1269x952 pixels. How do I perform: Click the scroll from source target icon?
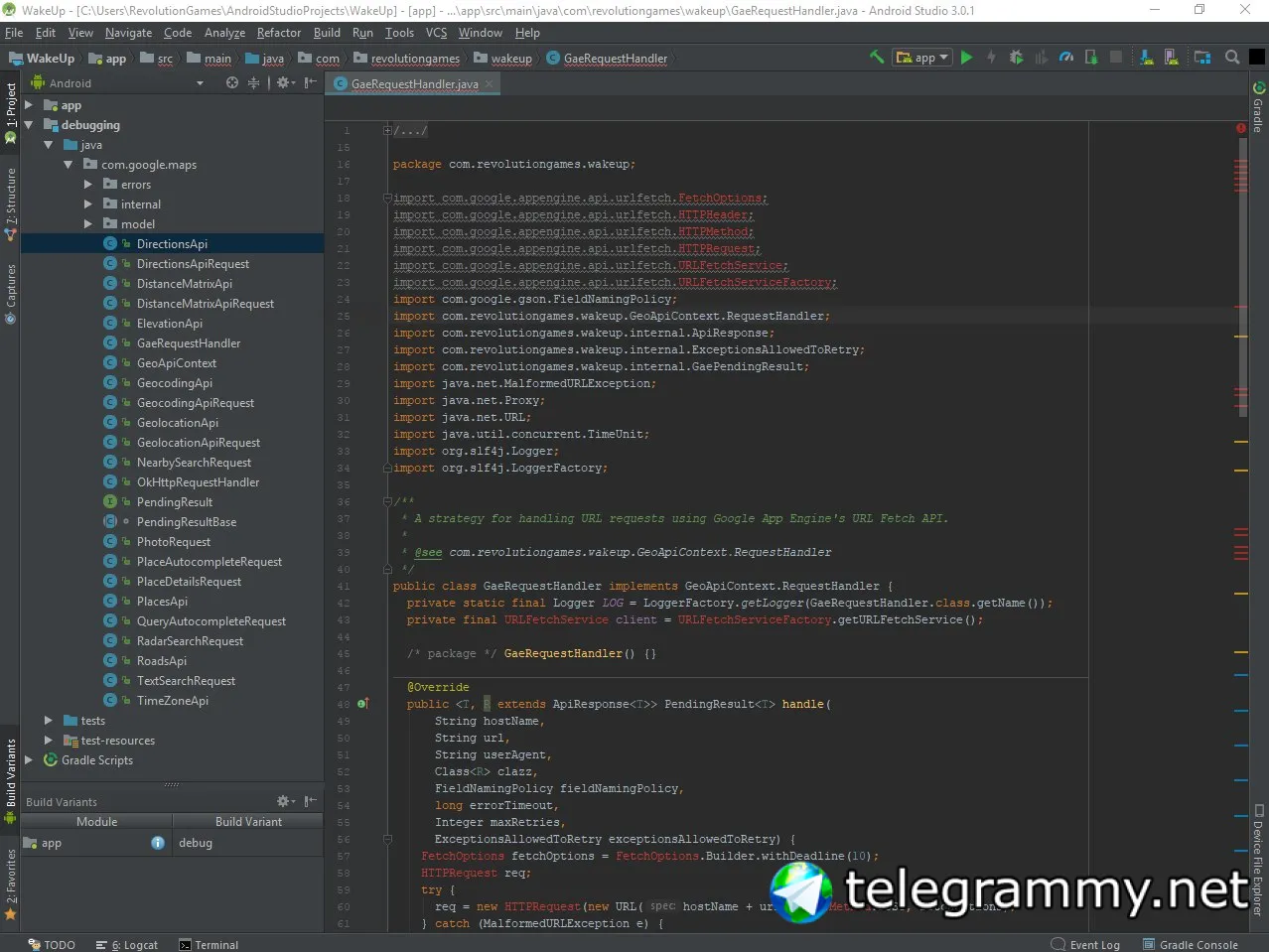tap(232, 83)
